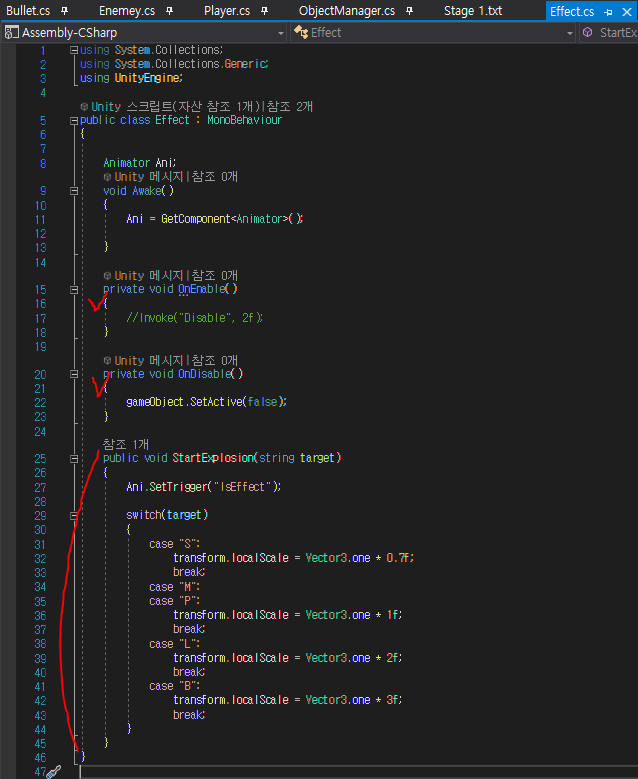Collapse the StartExplosion method block
The height and width of the screenshot is (779, 638).
pyautogui.click(x=74, y=459)
